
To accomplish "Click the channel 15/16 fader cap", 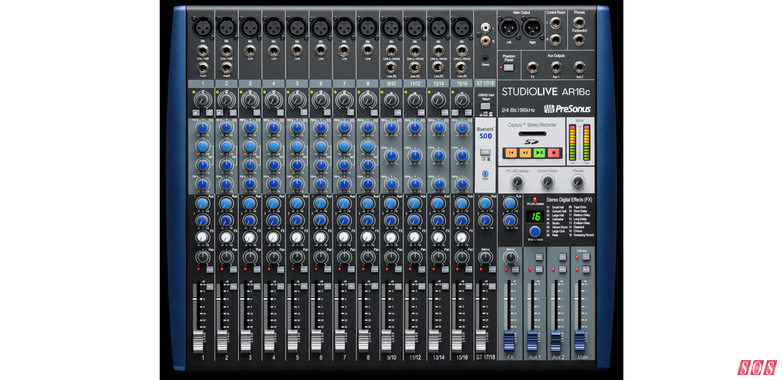I will (458, 341).
